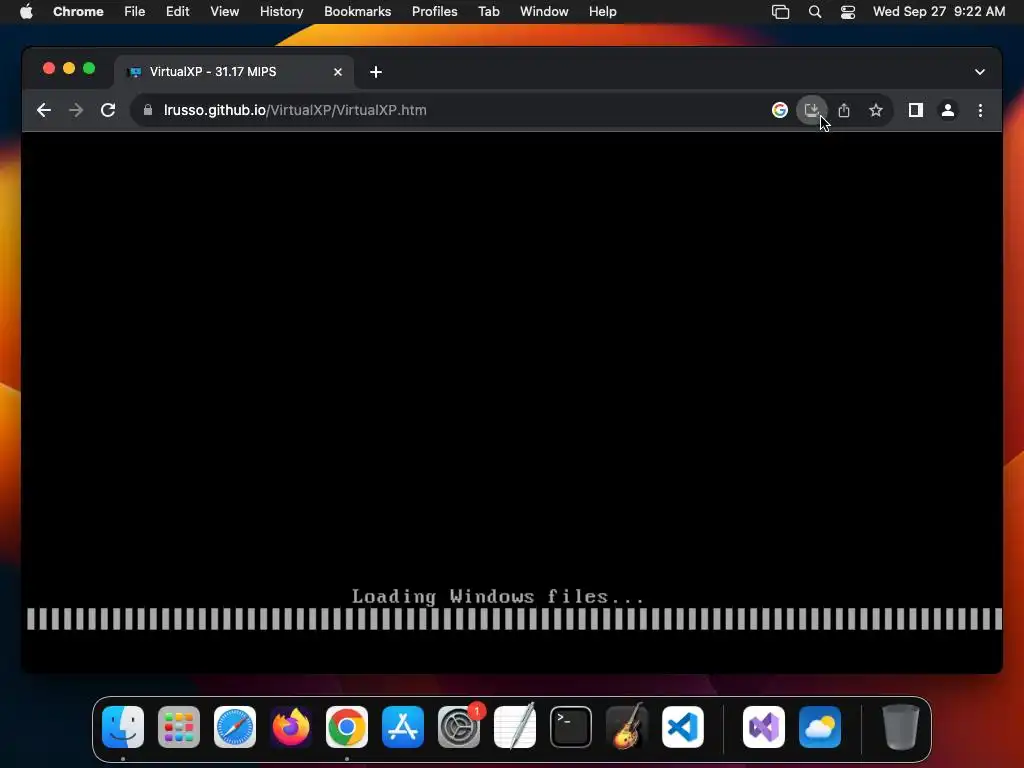The width and height of the screenshot is (1024, 768).
Task: Open the Window menu
Action: point(544,11)
